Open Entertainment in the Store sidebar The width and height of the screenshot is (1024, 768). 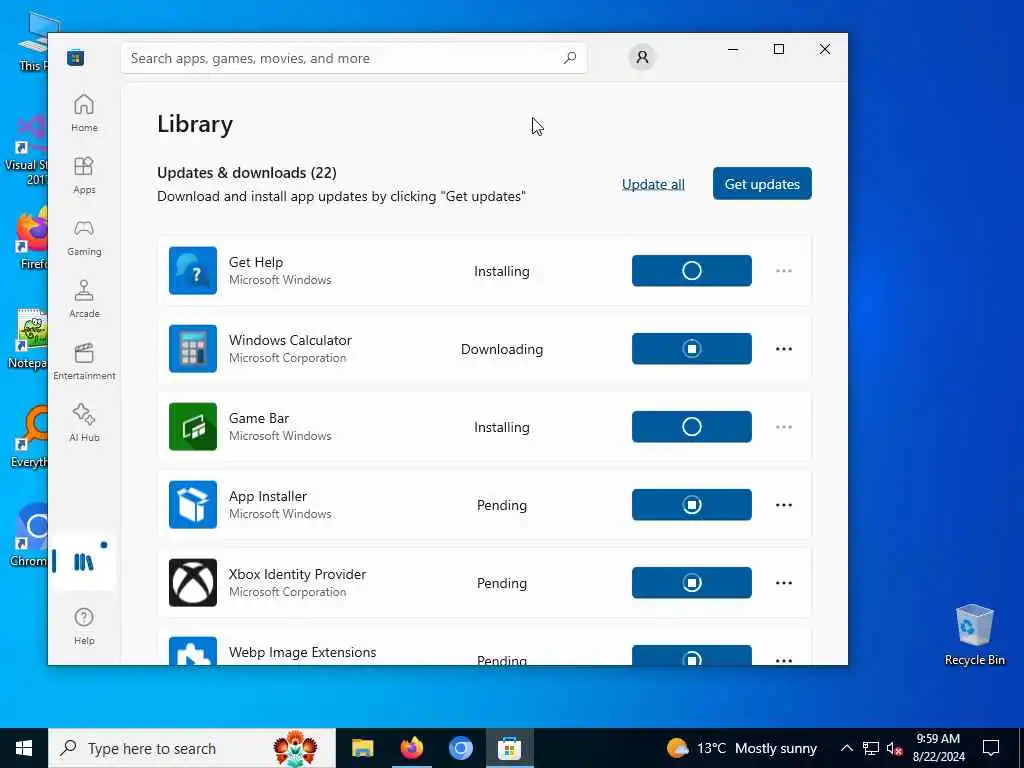click(84, 362)
